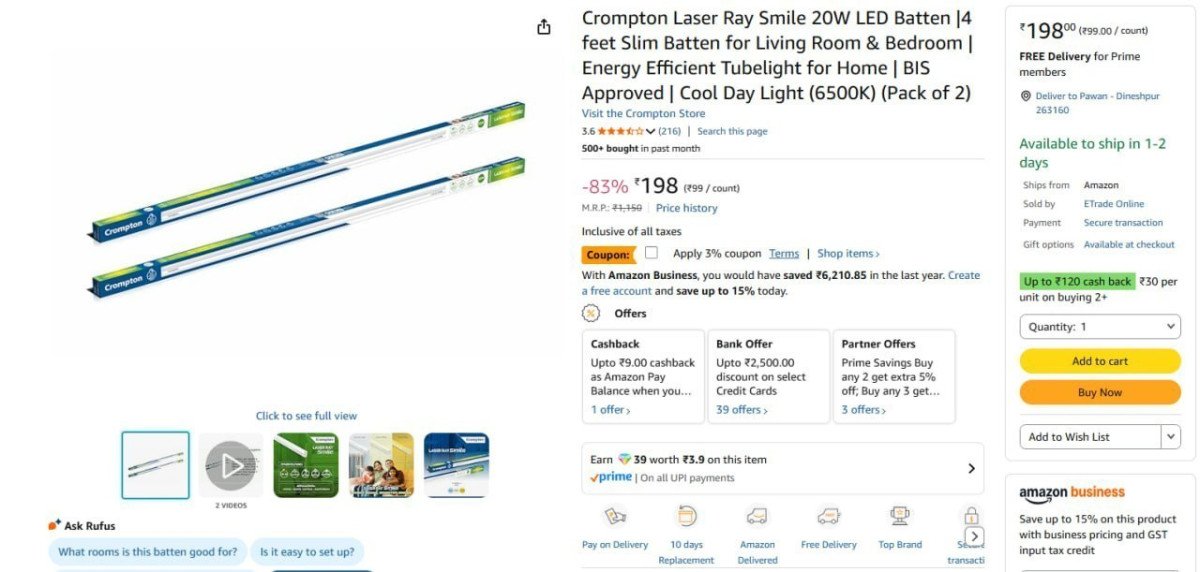Click the share icon above product image
The image size is (1200, 572).
[544, 27]
